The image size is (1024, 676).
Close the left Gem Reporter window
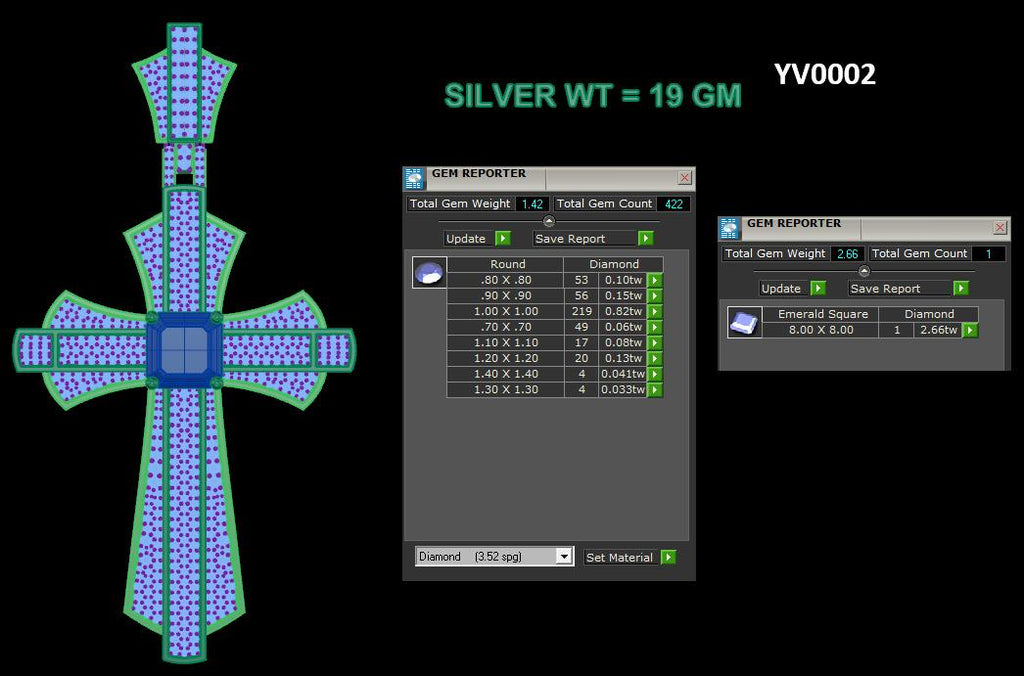tap(684, 178)
